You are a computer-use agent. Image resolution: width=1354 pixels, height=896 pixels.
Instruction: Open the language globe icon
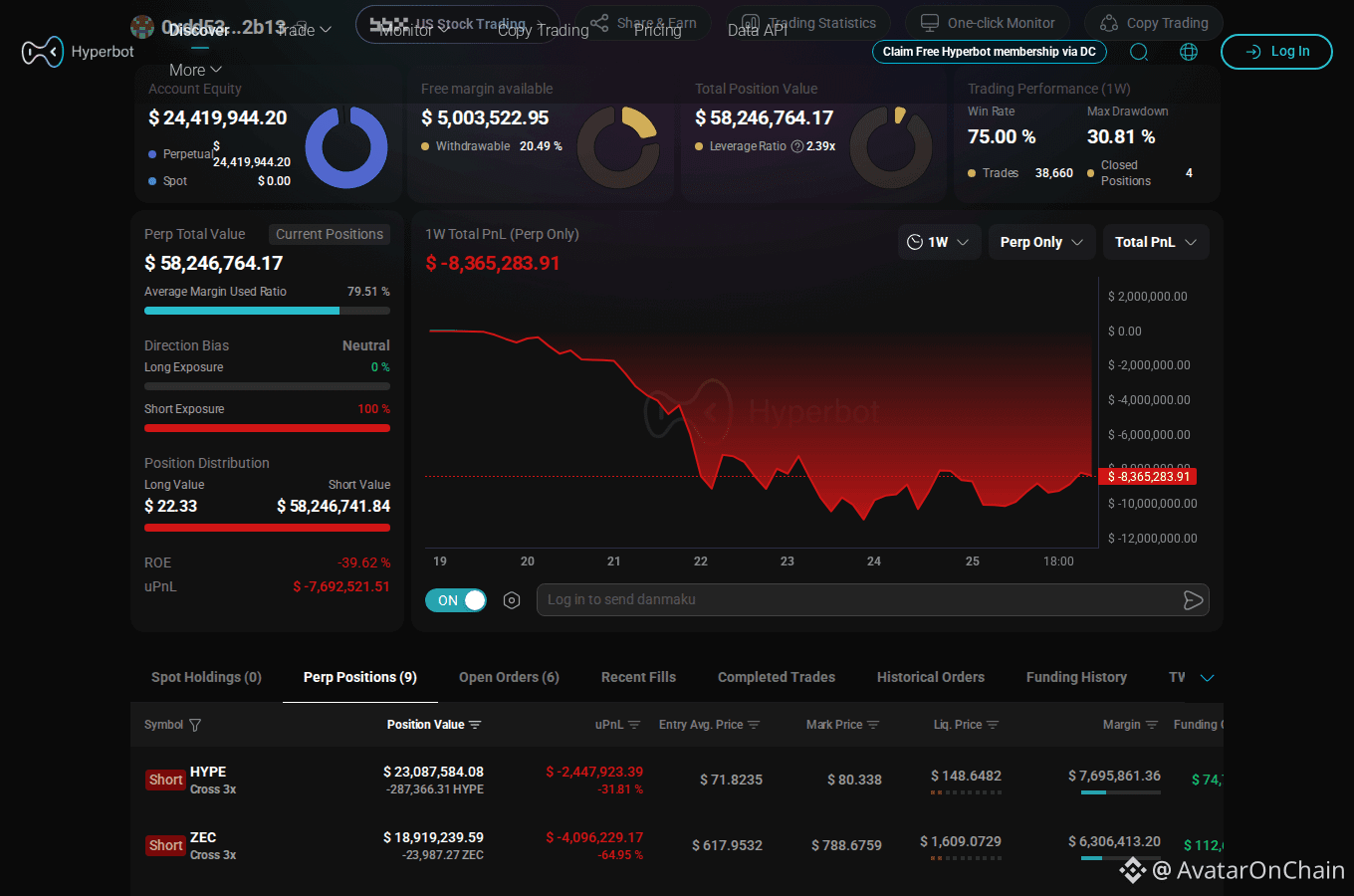[1189, 52]
